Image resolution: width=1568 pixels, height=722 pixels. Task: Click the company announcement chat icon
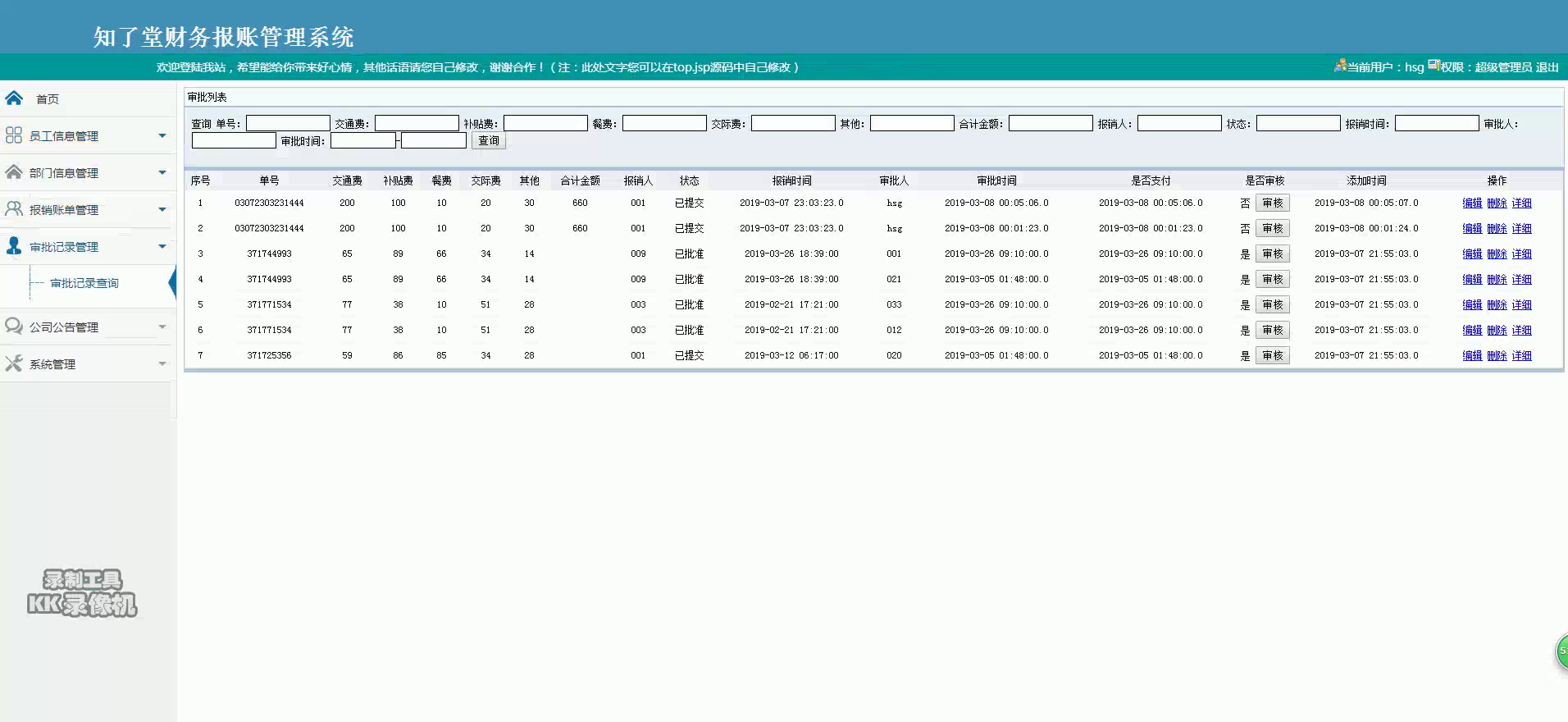coord(14,327)
